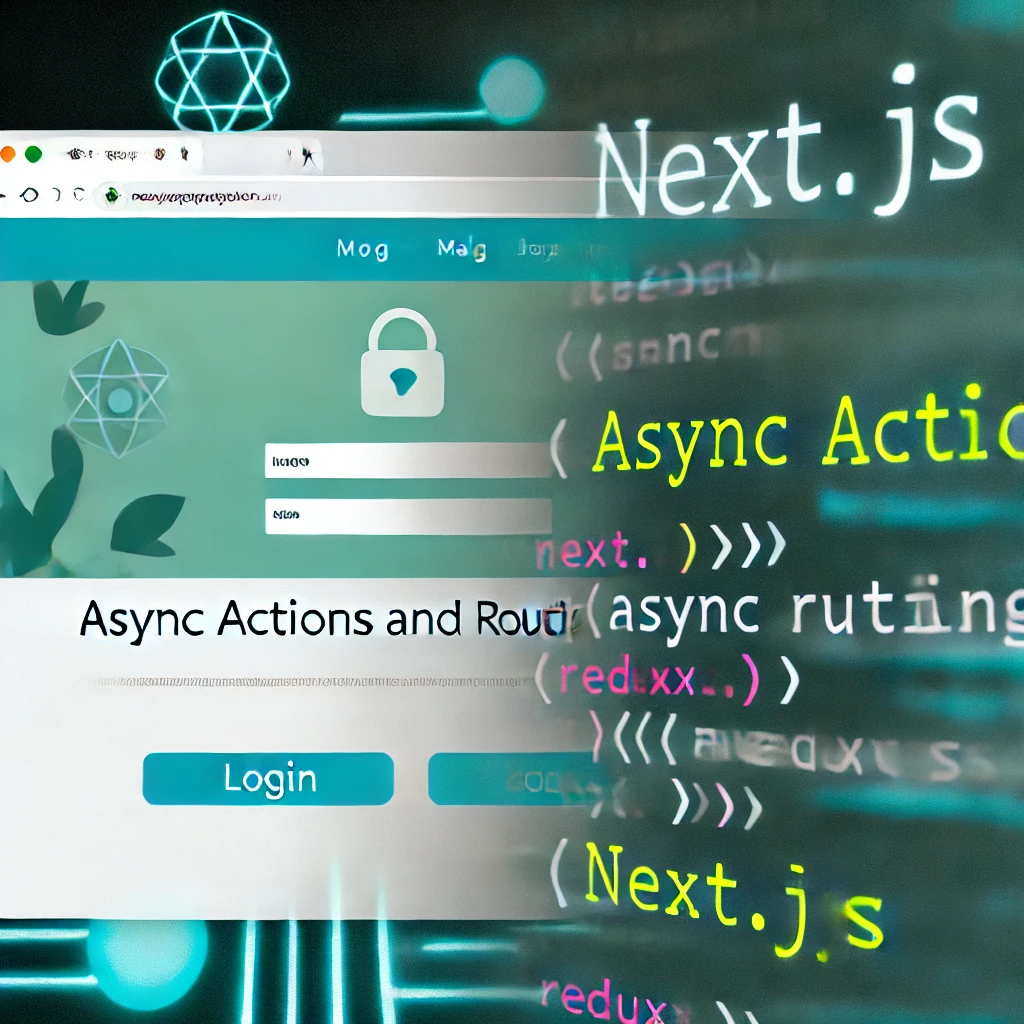Click the teal button beside Login
This screenshot has height=1024, width=1024.
click(x=520, y=779)
